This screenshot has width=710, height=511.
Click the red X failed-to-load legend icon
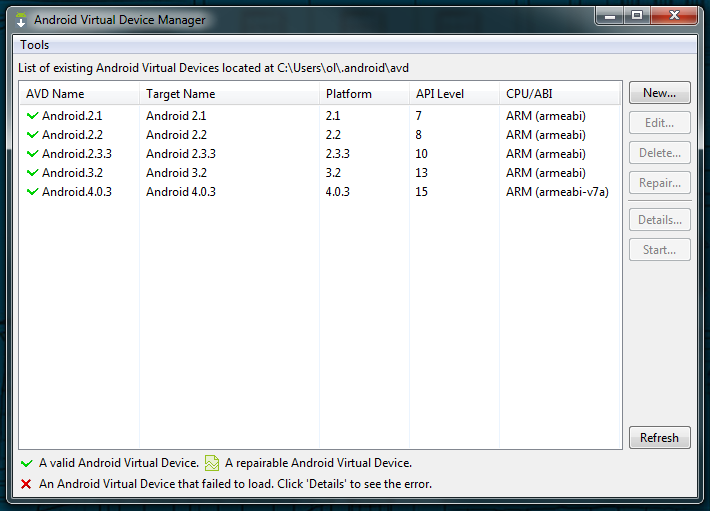pos(26,484)
